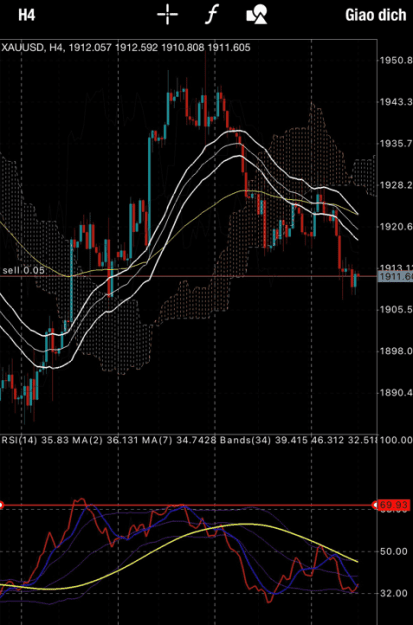Select the yellow curve in RSI window
The width and height of the screenshot is (413, 625).
[x=239, y=525]
